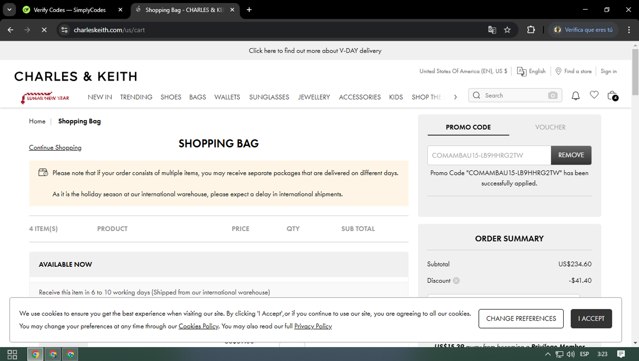Show hidden system tray icons

[548, 354]
